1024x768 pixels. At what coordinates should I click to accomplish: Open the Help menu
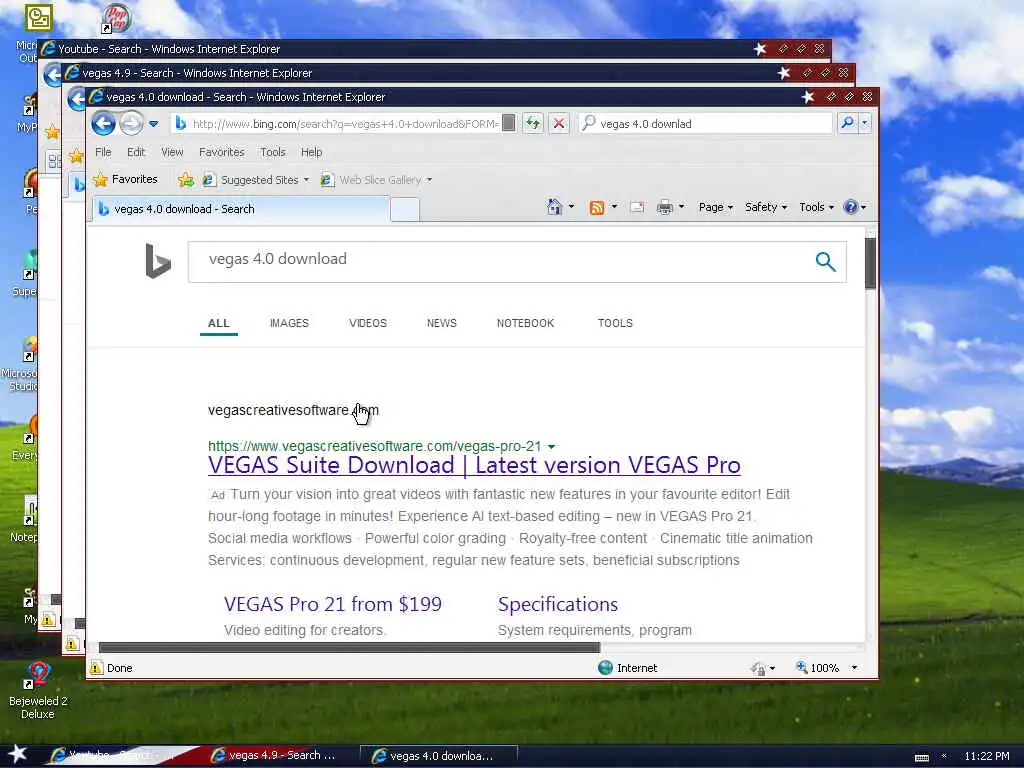point(312,152)
